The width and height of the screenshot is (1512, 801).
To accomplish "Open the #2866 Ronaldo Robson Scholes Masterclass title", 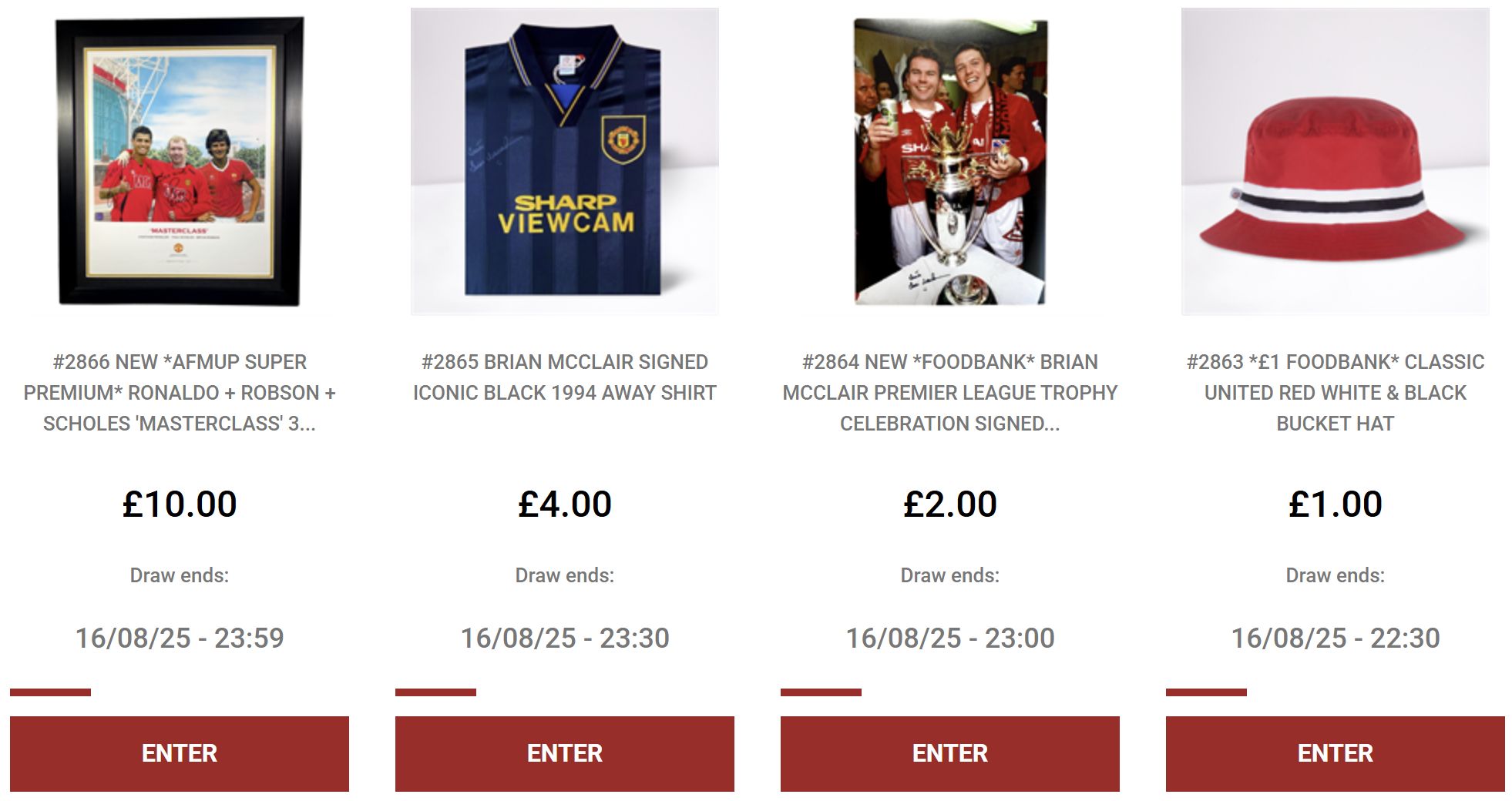I will tap(180, 393).
